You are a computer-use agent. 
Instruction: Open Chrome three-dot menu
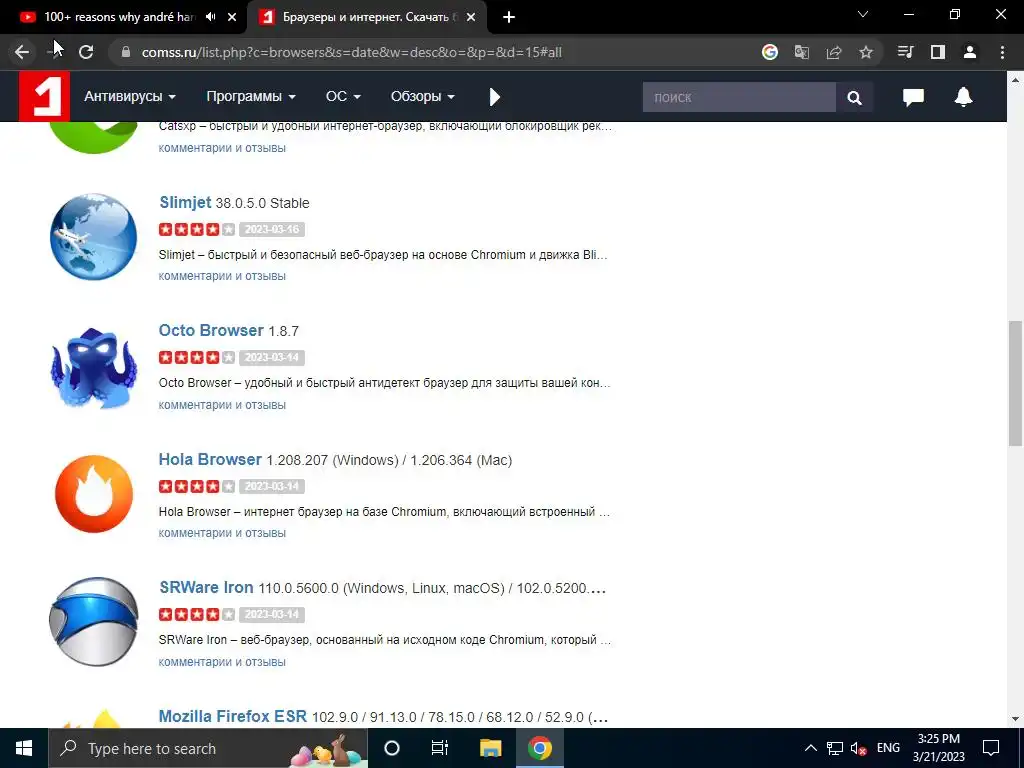[x=1002, y=52]
